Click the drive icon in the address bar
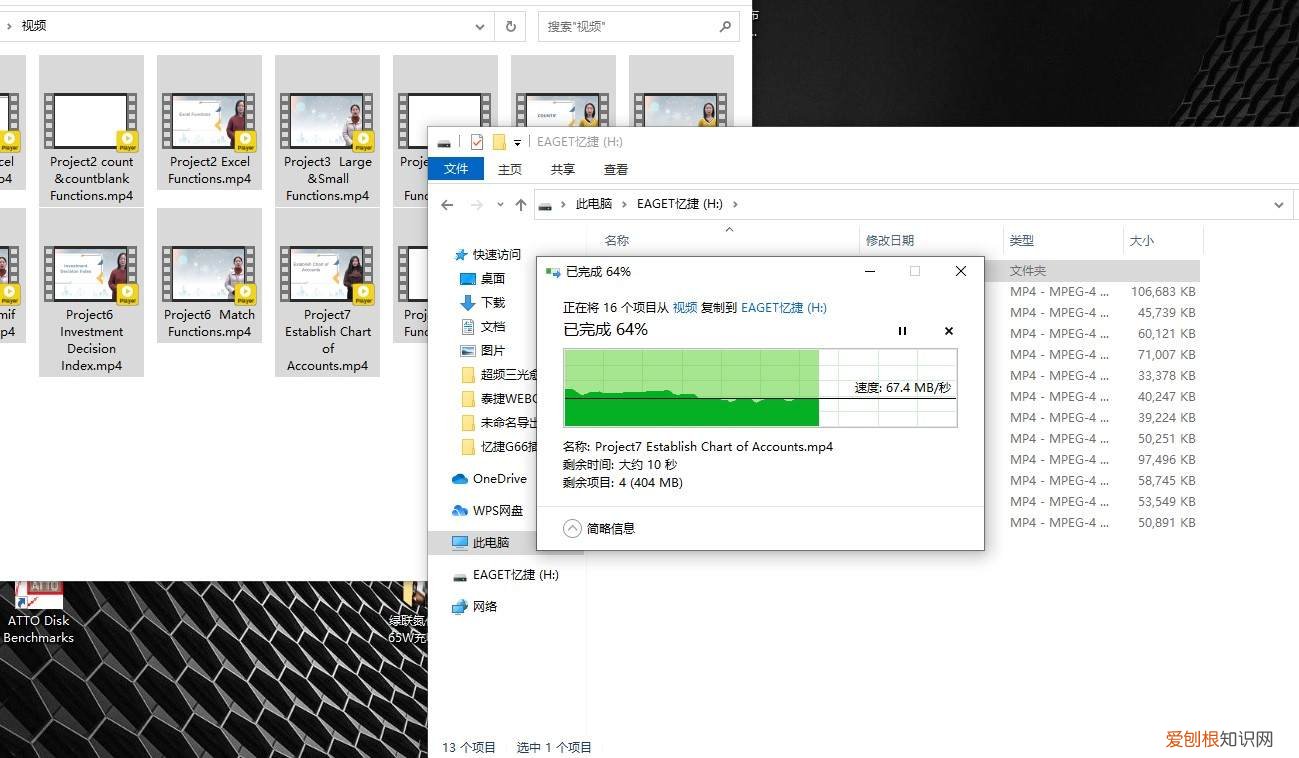The width and height of the screenshot is (1299, 758). [x=545, y=203]
